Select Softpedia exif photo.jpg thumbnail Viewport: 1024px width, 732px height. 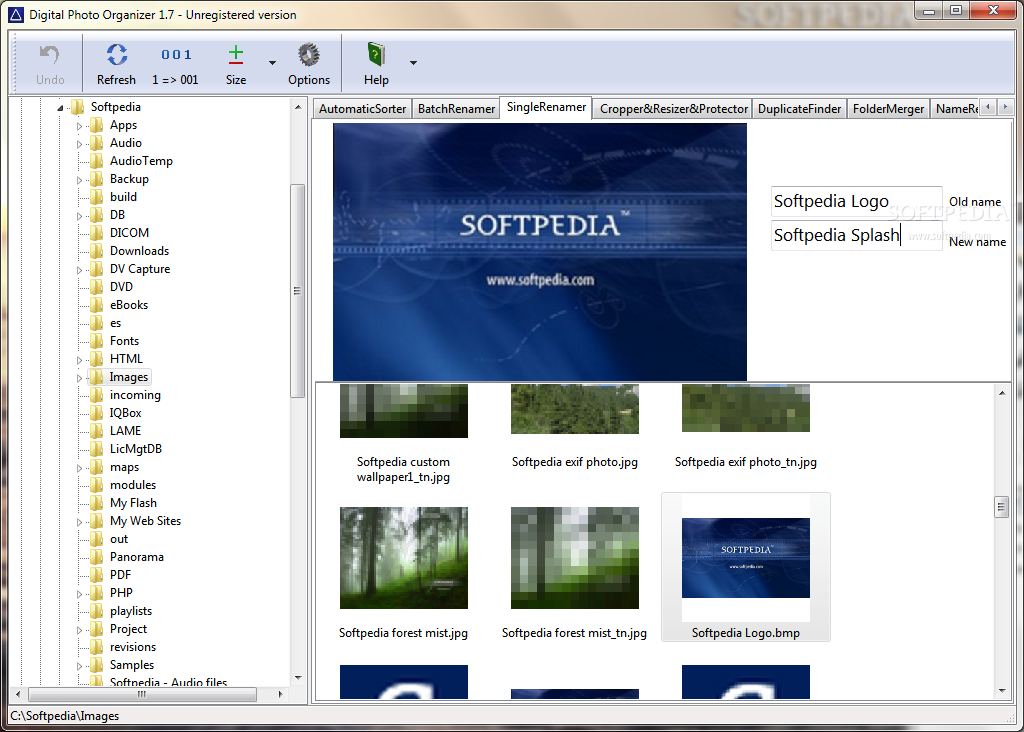575,409
